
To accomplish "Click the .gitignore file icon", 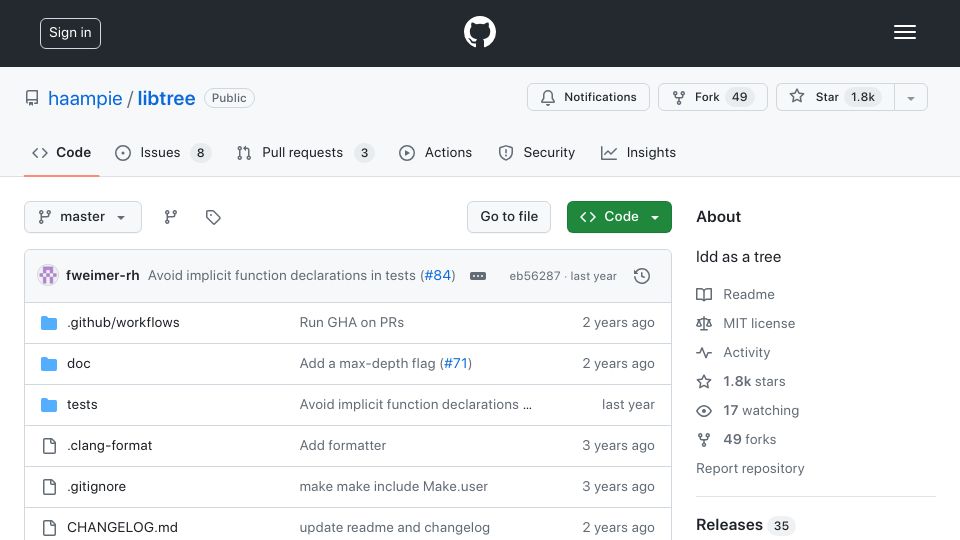I will (49, 487).
